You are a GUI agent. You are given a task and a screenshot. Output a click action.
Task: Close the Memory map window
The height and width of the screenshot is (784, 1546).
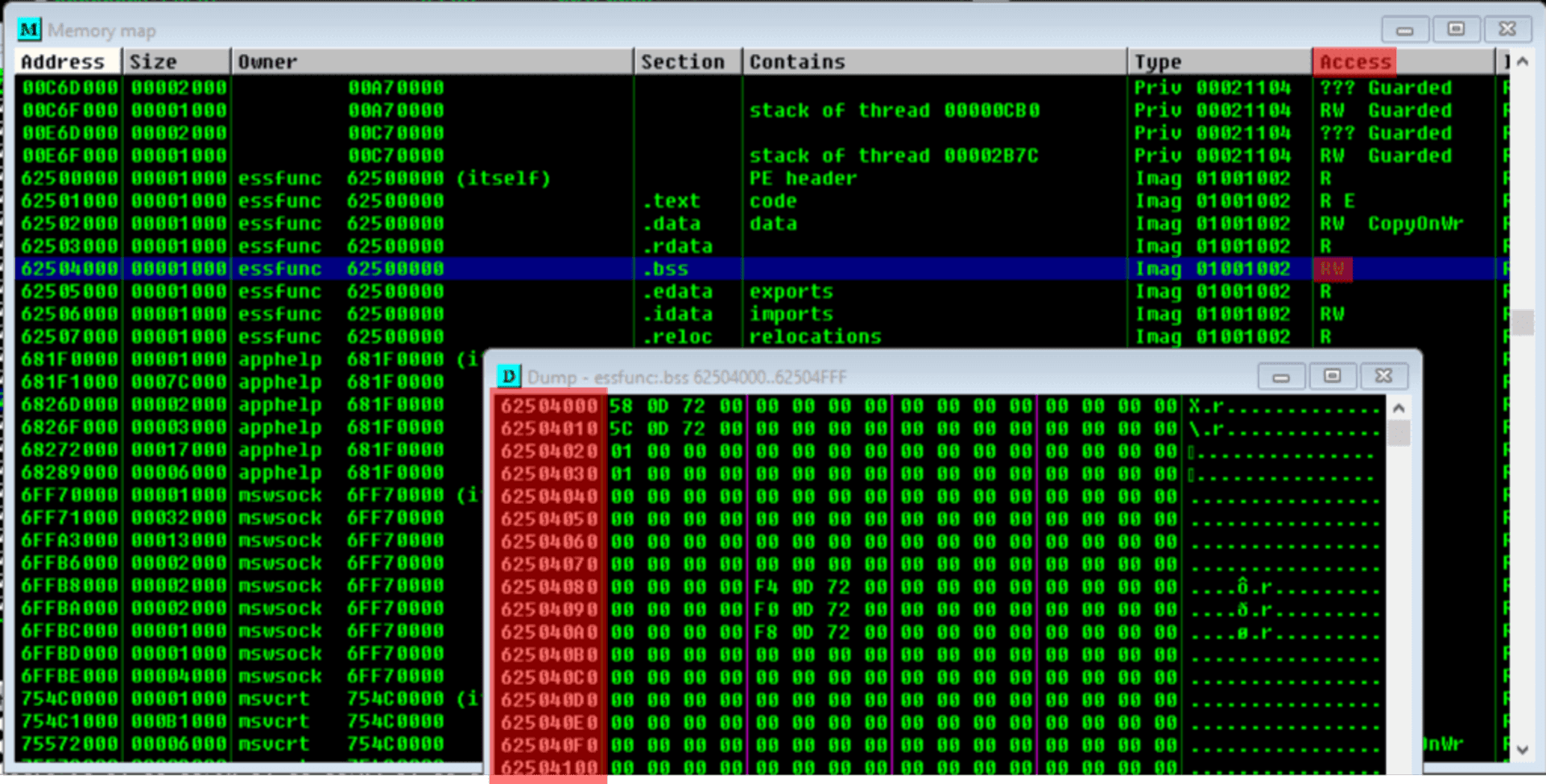click(1507, 30)
